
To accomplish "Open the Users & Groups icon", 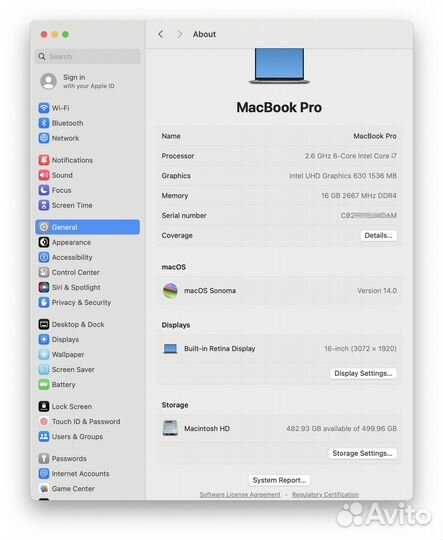I will [x=44, y=437].
